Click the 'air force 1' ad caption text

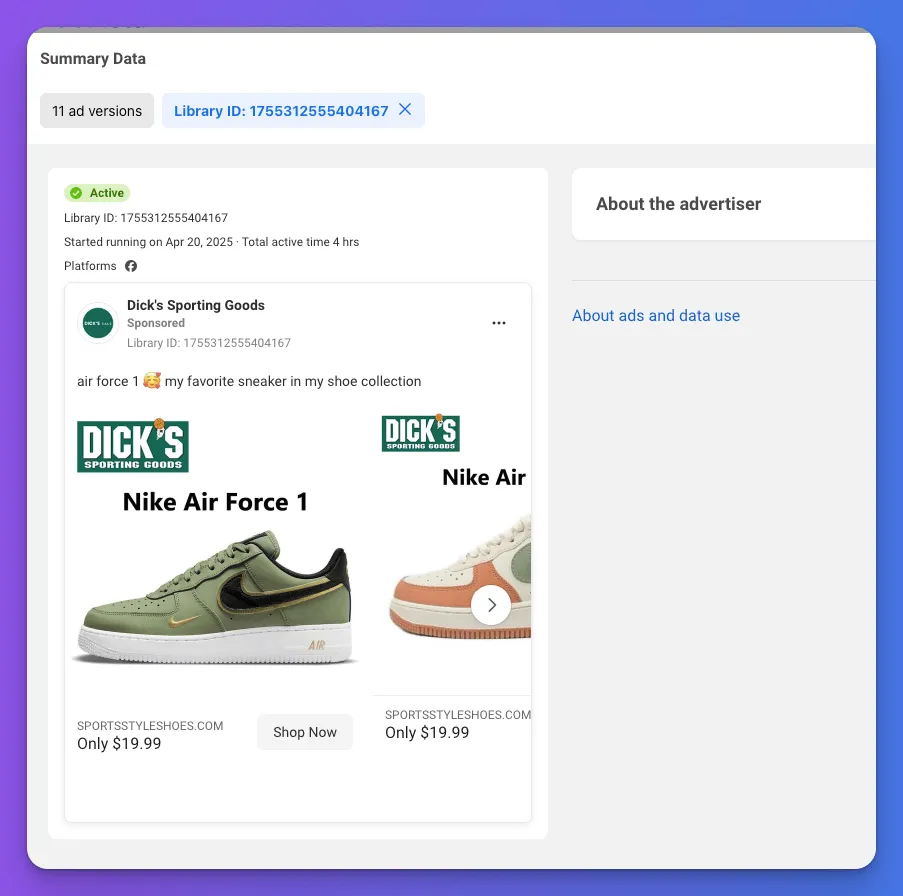point(249,381)
